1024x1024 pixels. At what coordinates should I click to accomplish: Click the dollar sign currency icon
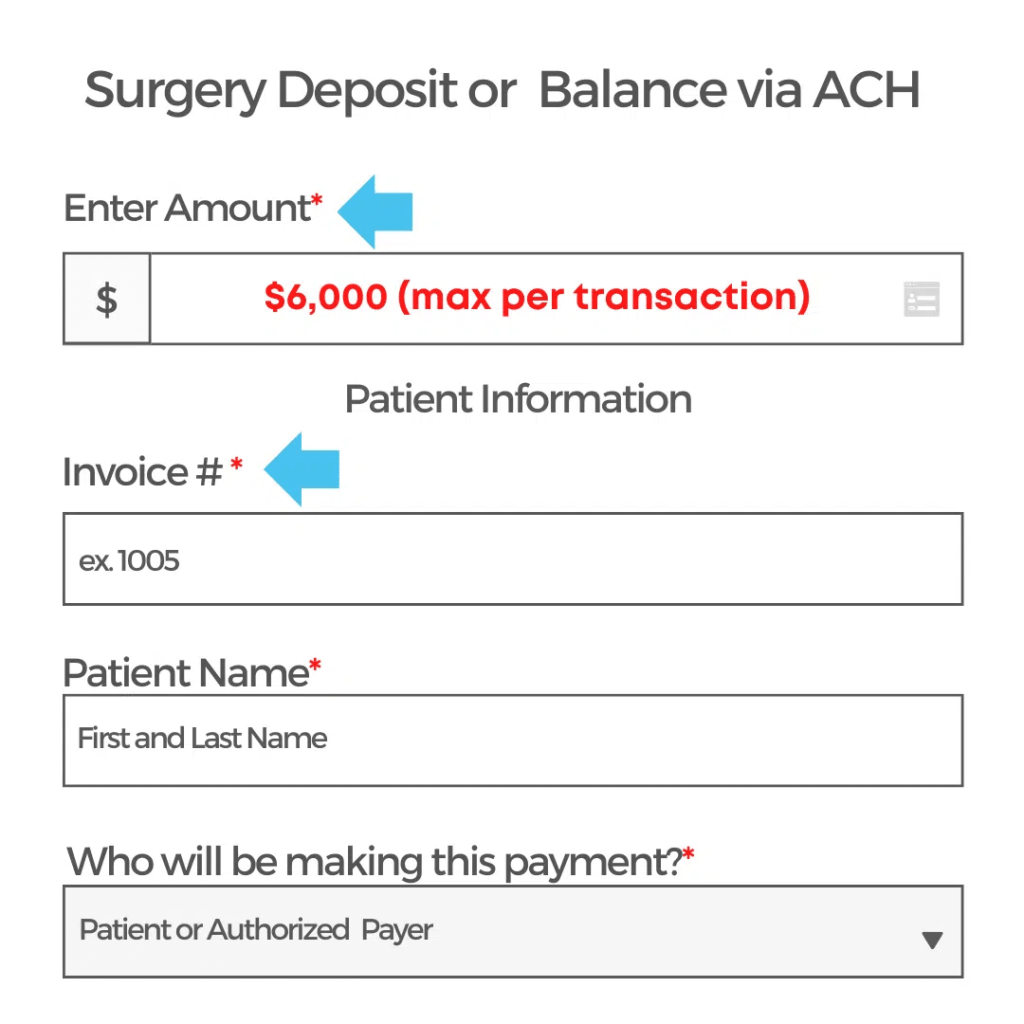(x=106, y=299)
